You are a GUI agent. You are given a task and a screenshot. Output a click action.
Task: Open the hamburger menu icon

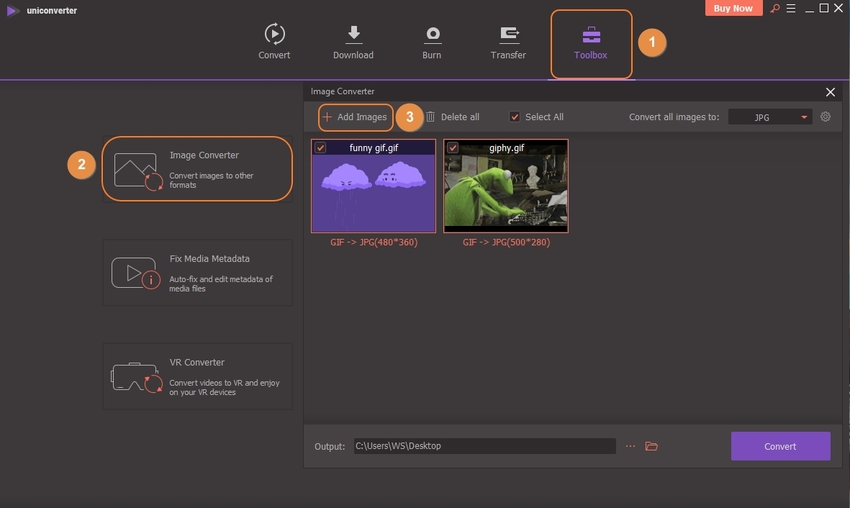pyautogui.click(x=791, y=8)
